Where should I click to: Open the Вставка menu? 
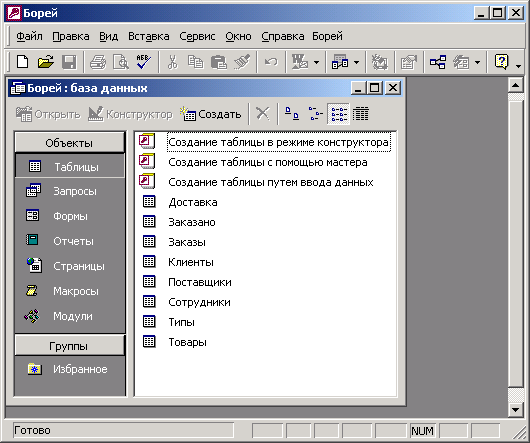tap(149, 36)
